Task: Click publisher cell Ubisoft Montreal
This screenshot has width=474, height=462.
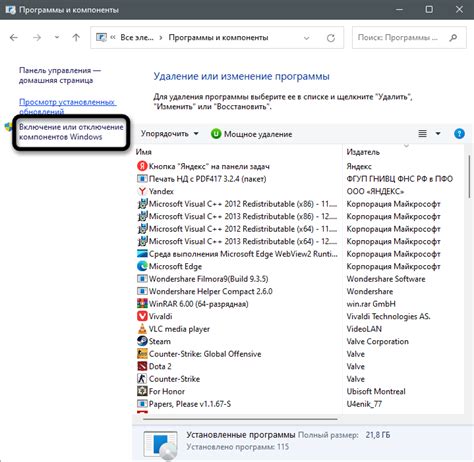Action: point(376,391)
